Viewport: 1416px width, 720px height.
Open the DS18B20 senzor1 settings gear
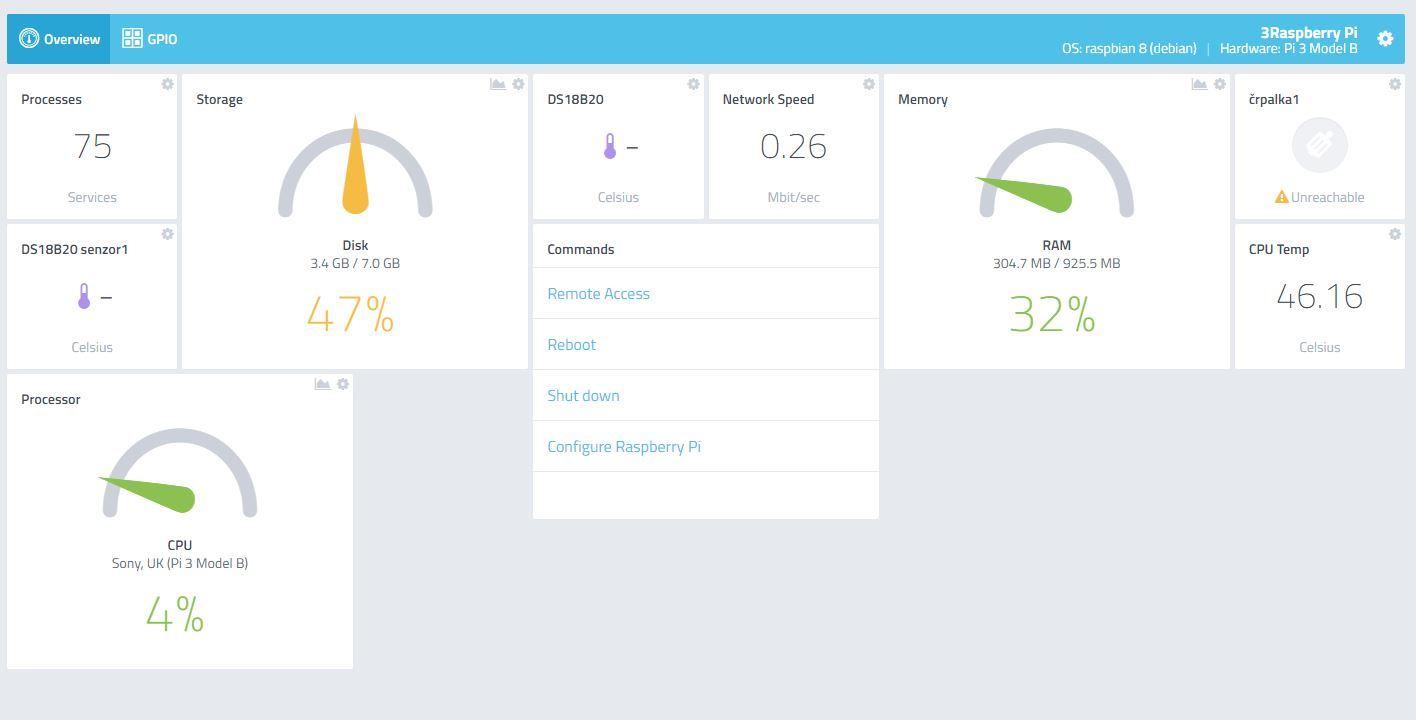(x=167, y=234)
